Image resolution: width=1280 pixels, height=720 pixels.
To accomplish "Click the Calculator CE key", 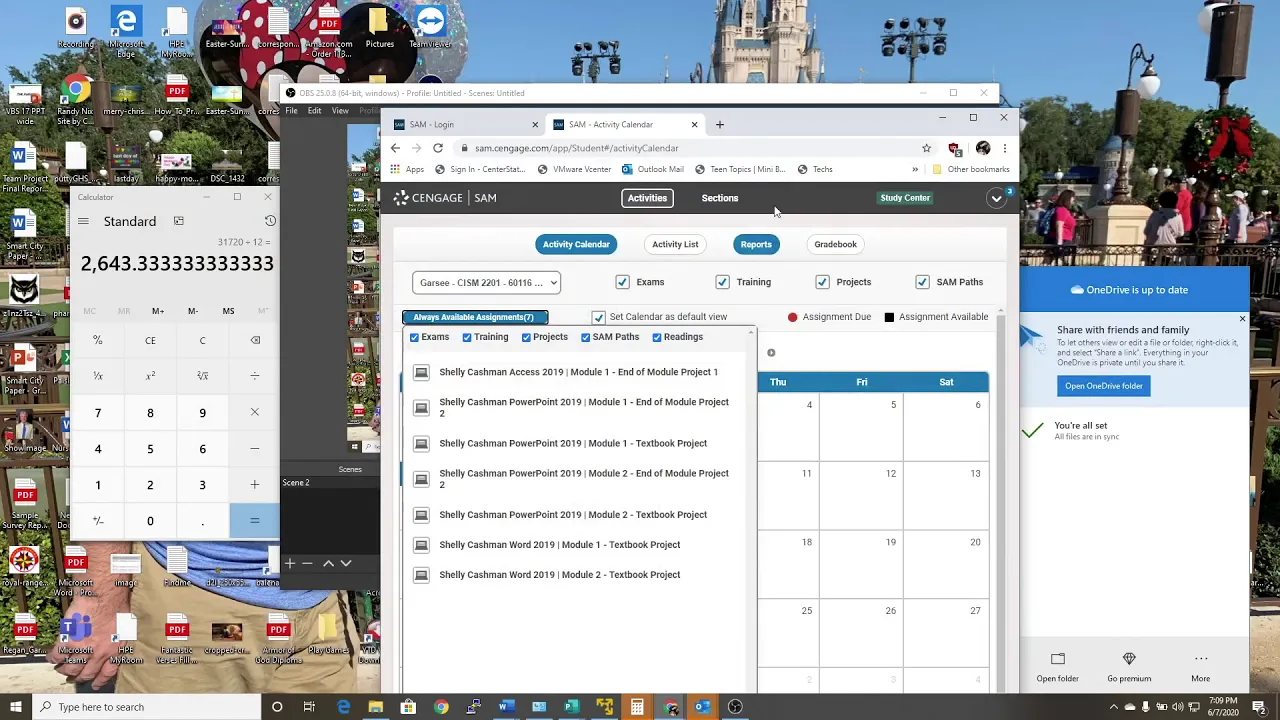I will pyautogui.click(x=150, y=340).
